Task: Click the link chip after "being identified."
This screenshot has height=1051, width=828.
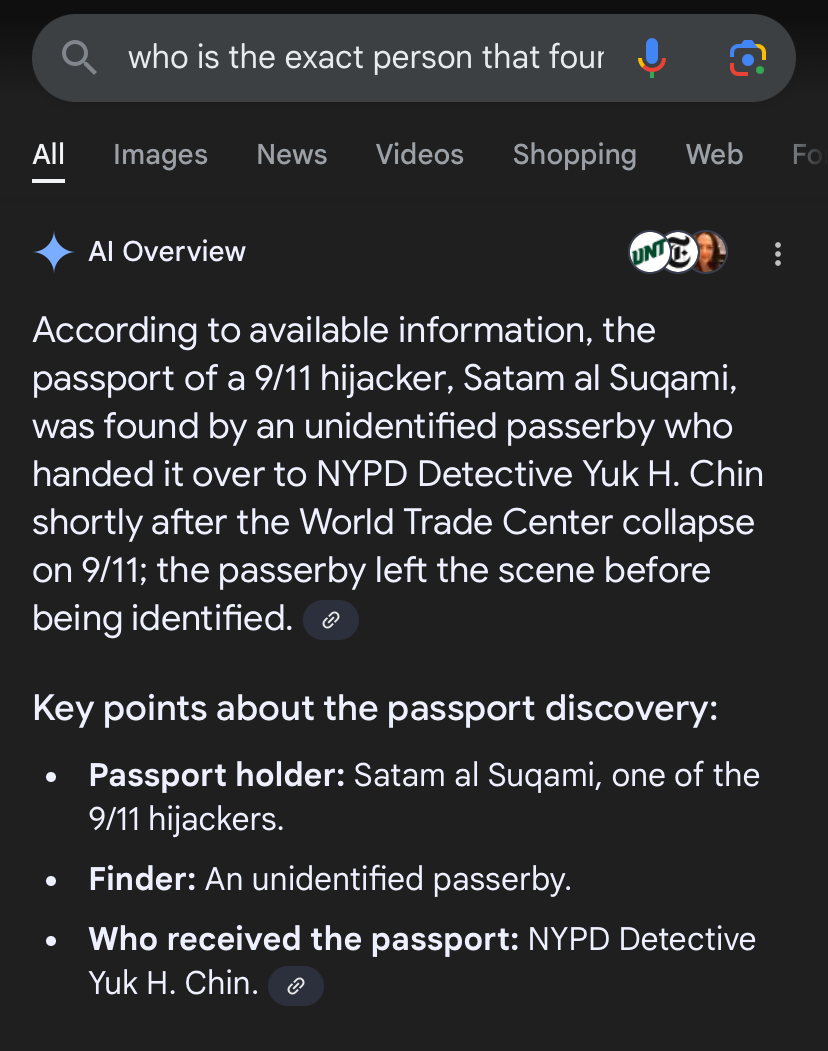Action: point(331,620)
